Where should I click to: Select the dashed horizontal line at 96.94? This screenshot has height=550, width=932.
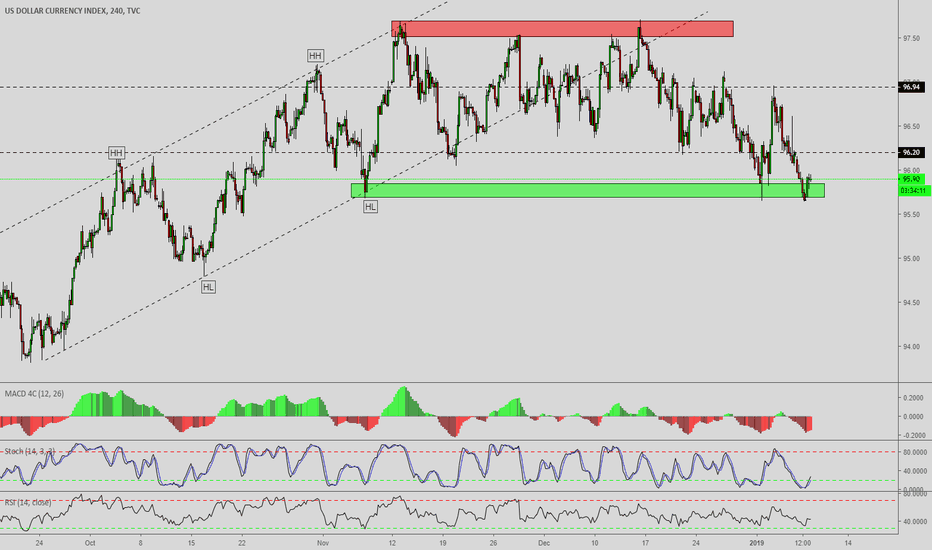point(449,87)
